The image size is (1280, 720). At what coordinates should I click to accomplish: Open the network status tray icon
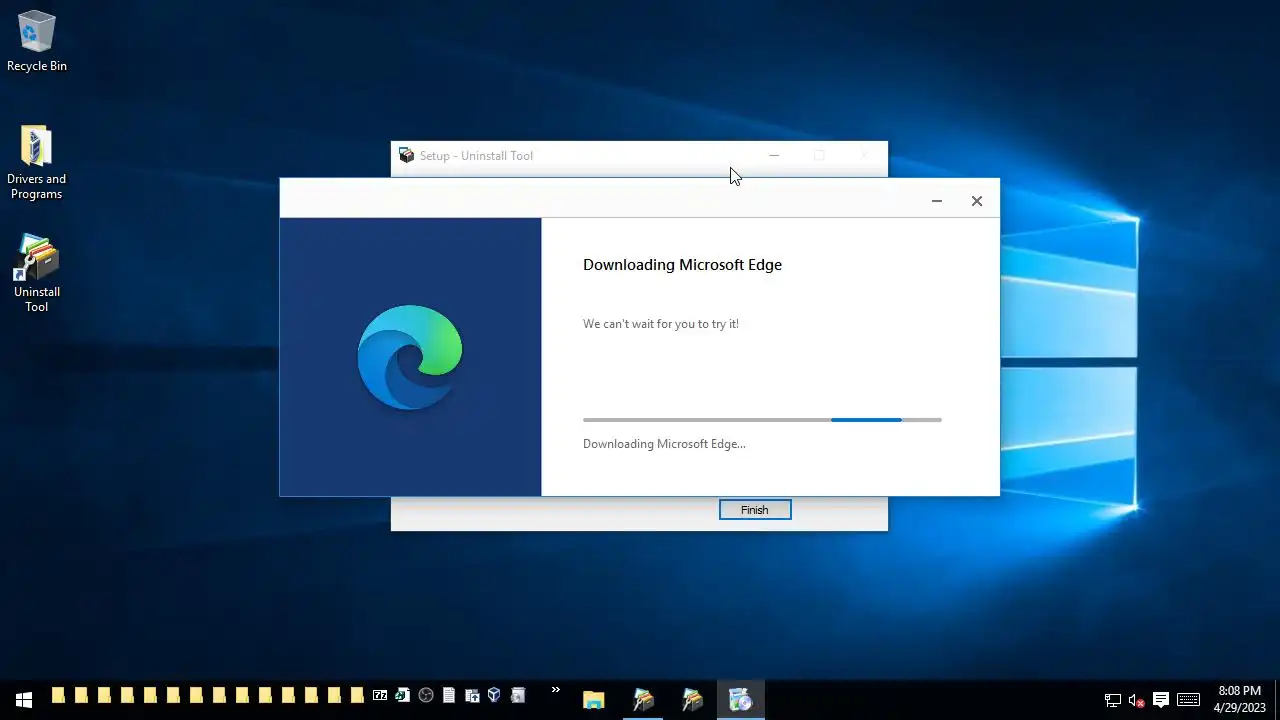coord(1112,700)
